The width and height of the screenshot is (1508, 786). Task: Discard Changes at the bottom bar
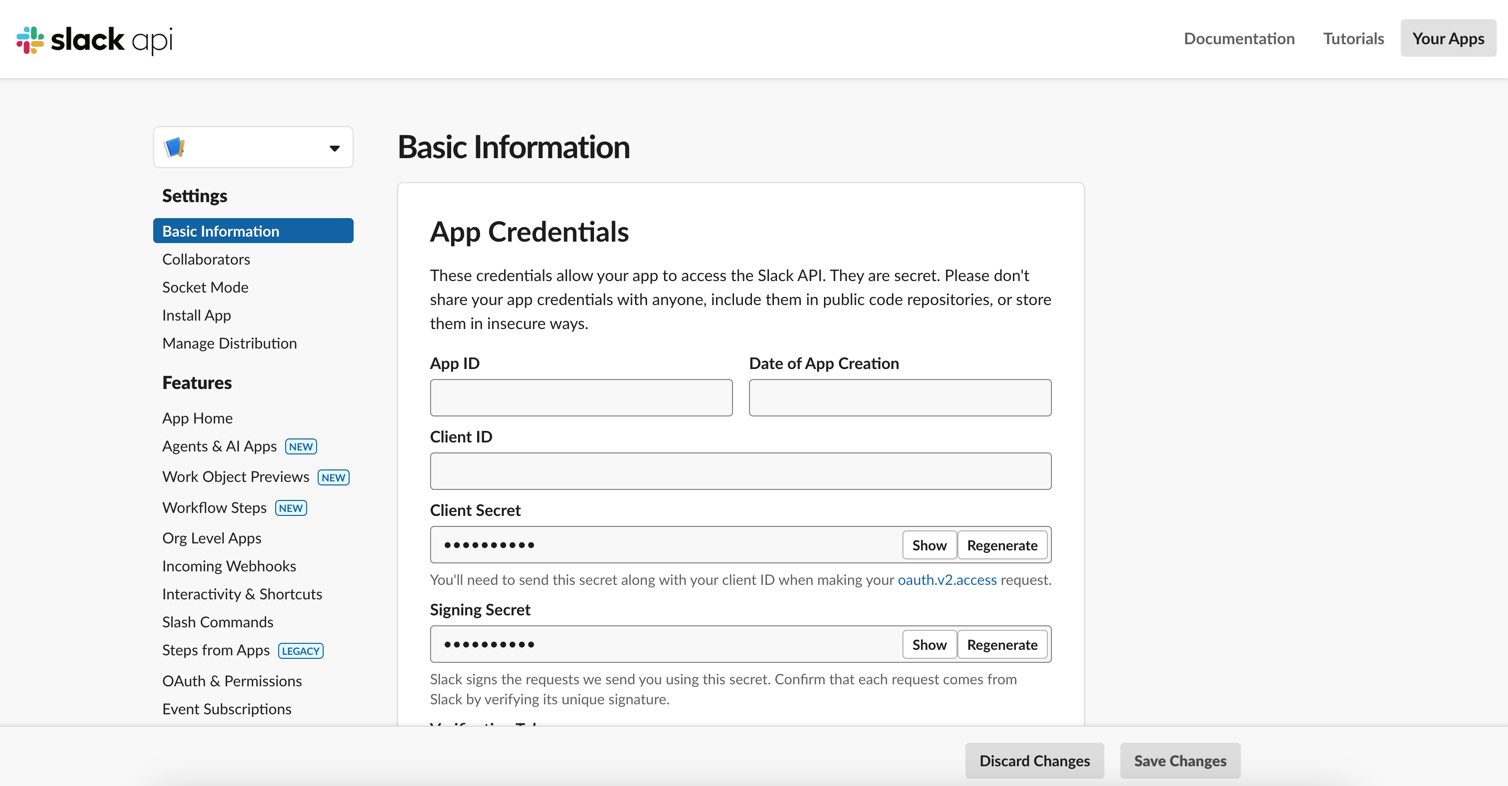tap(1034, 761)
